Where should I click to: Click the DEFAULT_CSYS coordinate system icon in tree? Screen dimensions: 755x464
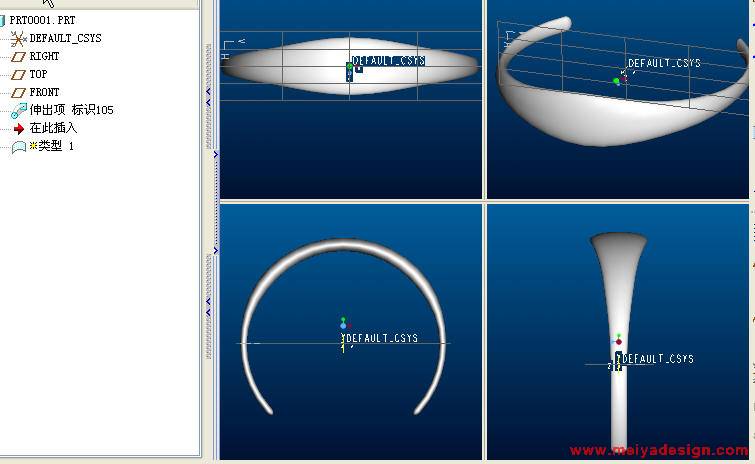(x=18, y=39)
